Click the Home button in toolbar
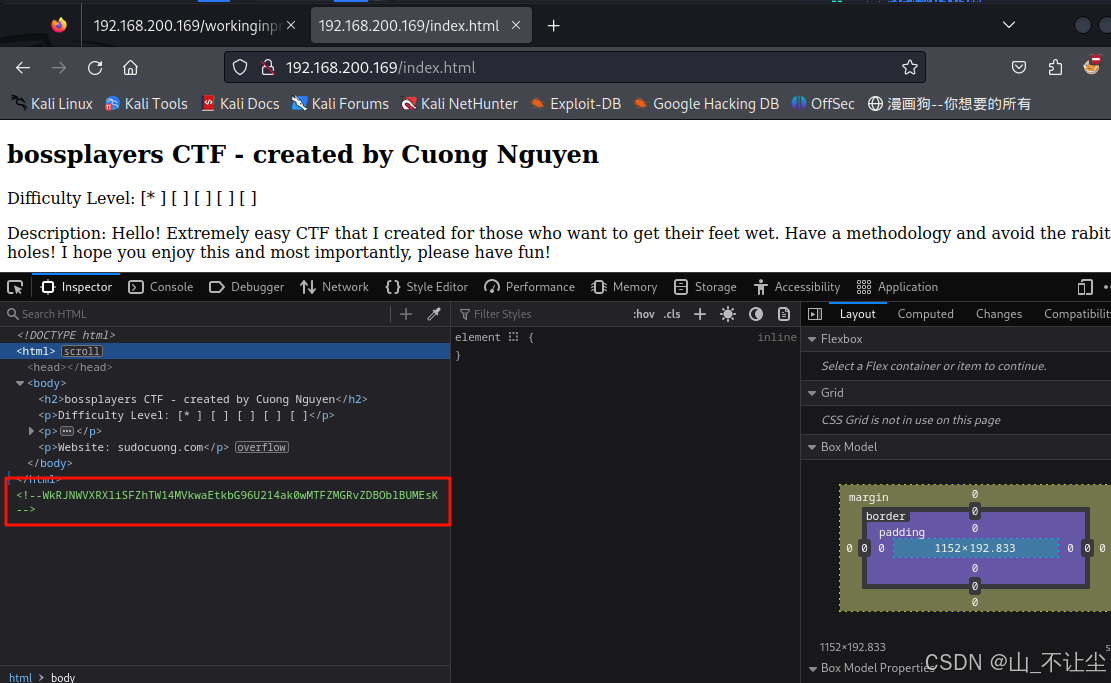The height and width of the screenshot is (683, 1111). 130,67
